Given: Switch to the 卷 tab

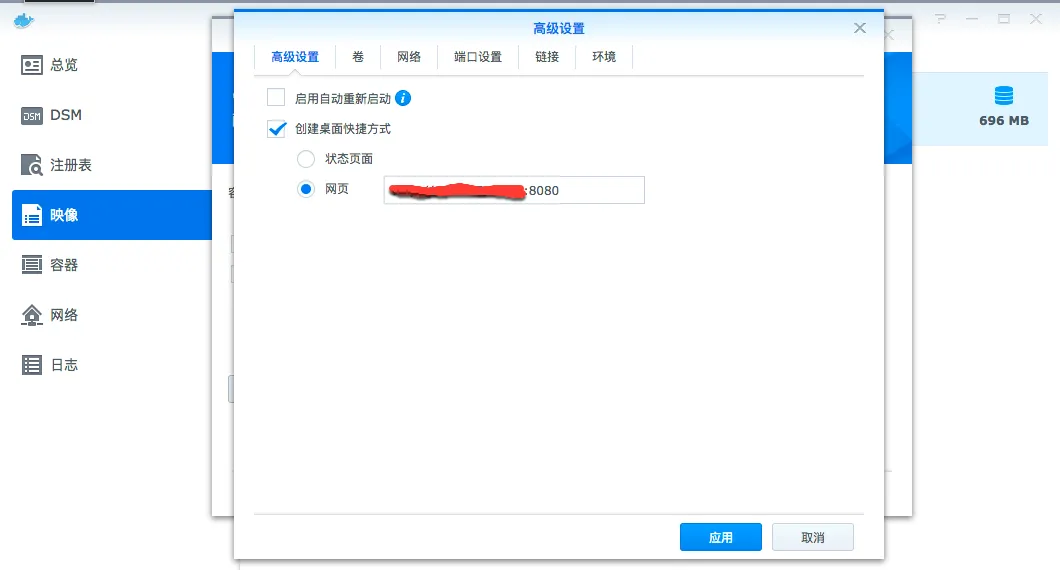Looking at the screenshot, I should [358, 57].
